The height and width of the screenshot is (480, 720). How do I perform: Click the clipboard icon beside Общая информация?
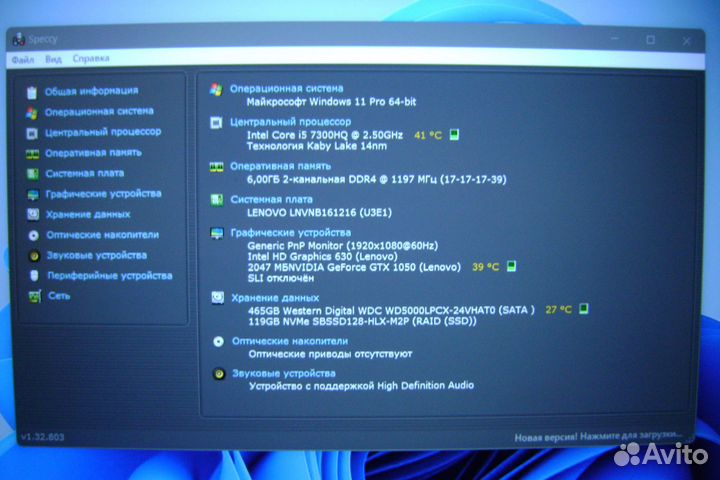(x=32, y=92)
